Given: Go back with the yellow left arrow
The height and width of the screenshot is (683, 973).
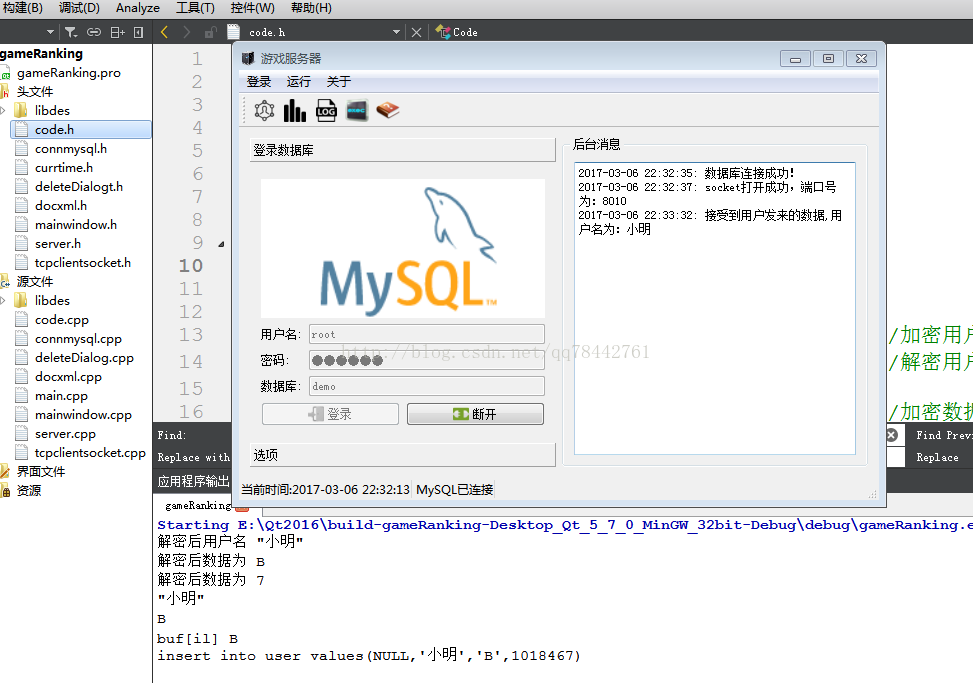Looking at the screenshot, I should pyautogui.click(x=164, y=32).
